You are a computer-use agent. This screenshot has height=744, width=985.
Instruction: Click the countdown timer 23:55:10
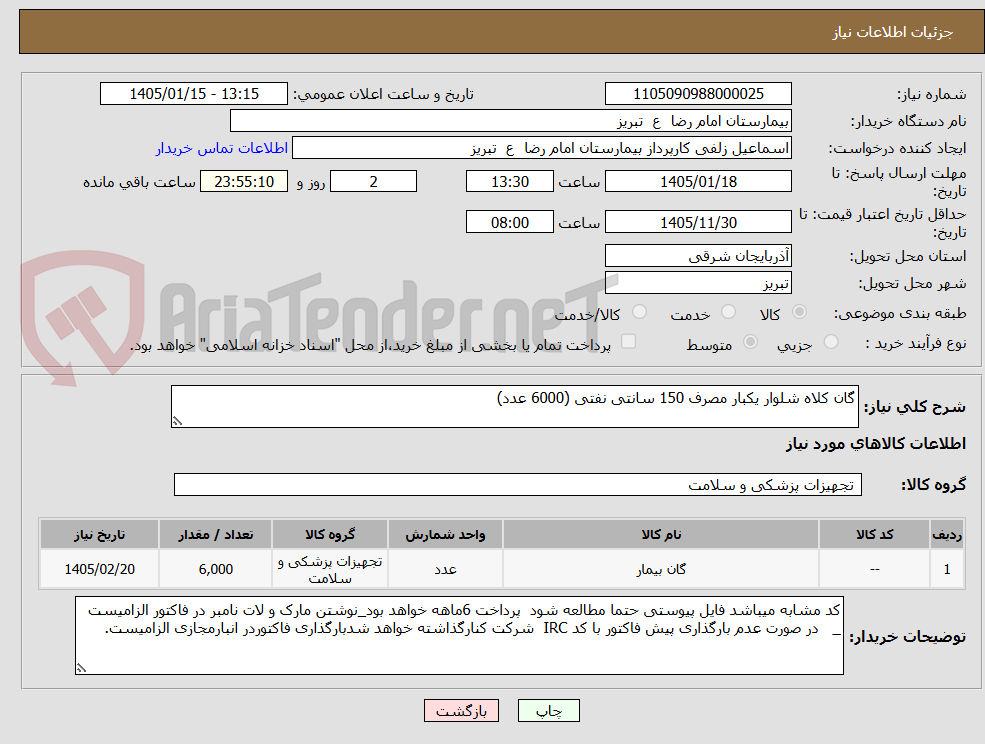[x=244, y=182]
